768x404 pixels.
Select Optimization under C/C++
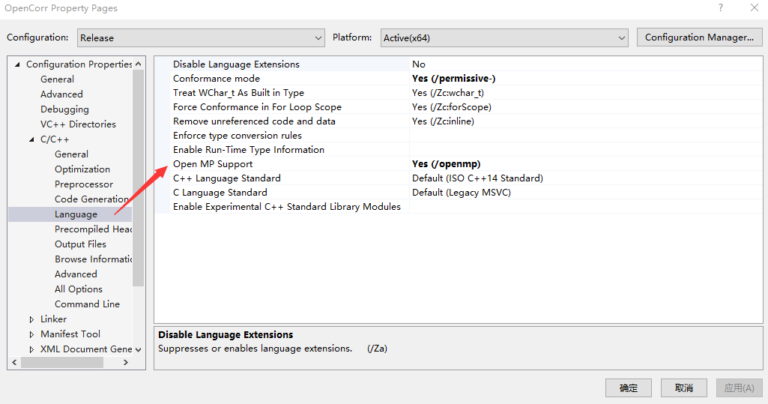[82, 169]
